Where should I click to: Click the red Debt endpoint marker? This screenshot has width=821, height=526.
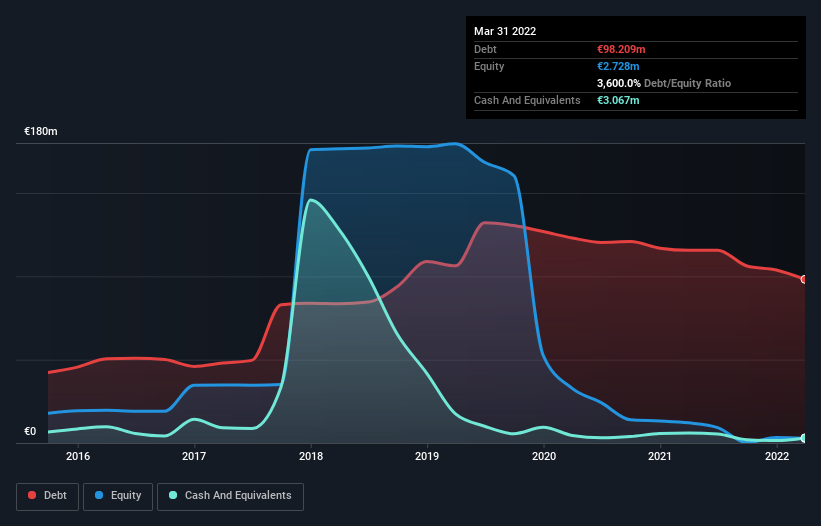coord(804,279)
